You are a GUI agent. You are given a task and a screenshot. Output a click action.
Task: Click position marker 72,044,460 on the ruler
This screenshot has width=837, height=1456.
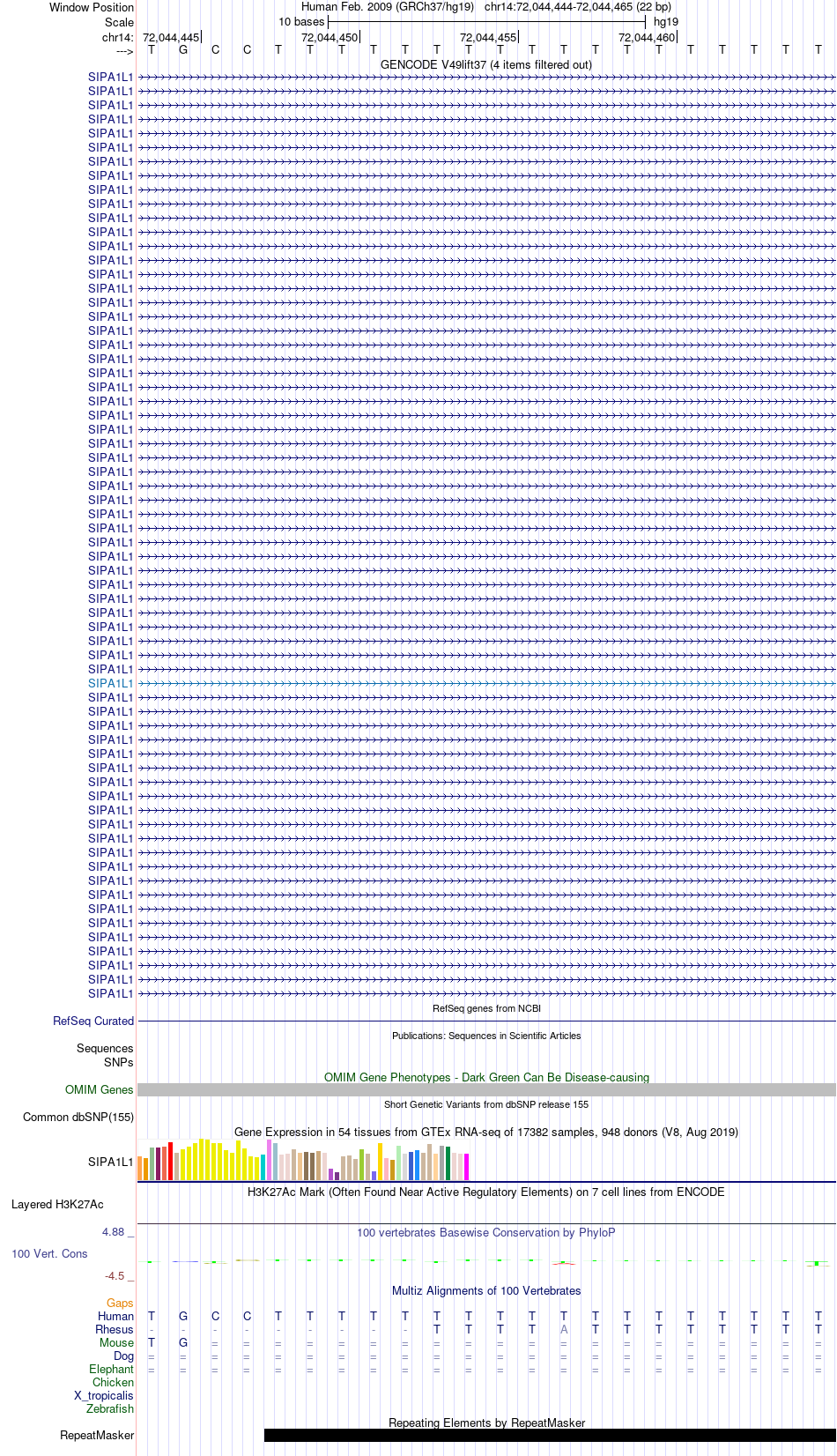coord(647,37)
